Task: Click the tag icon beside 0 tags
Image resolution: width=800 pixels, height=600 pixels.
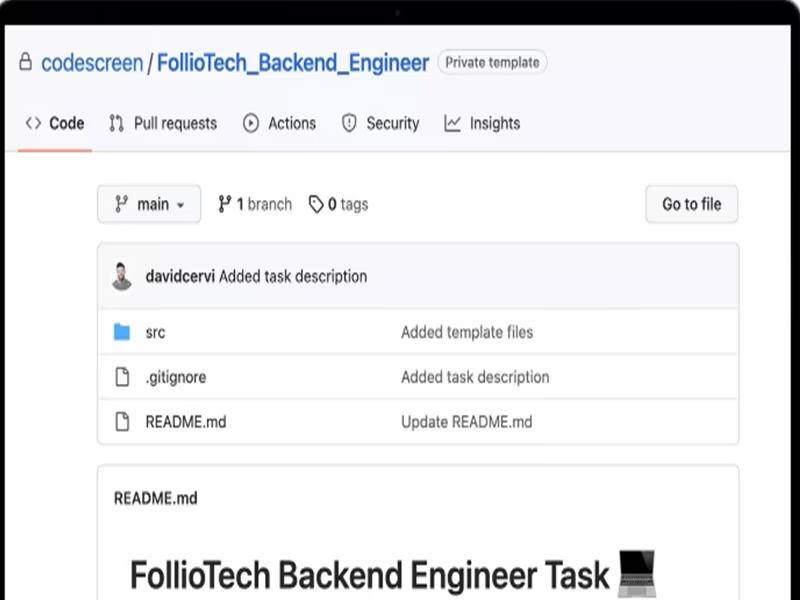Action: coord(316,204)
